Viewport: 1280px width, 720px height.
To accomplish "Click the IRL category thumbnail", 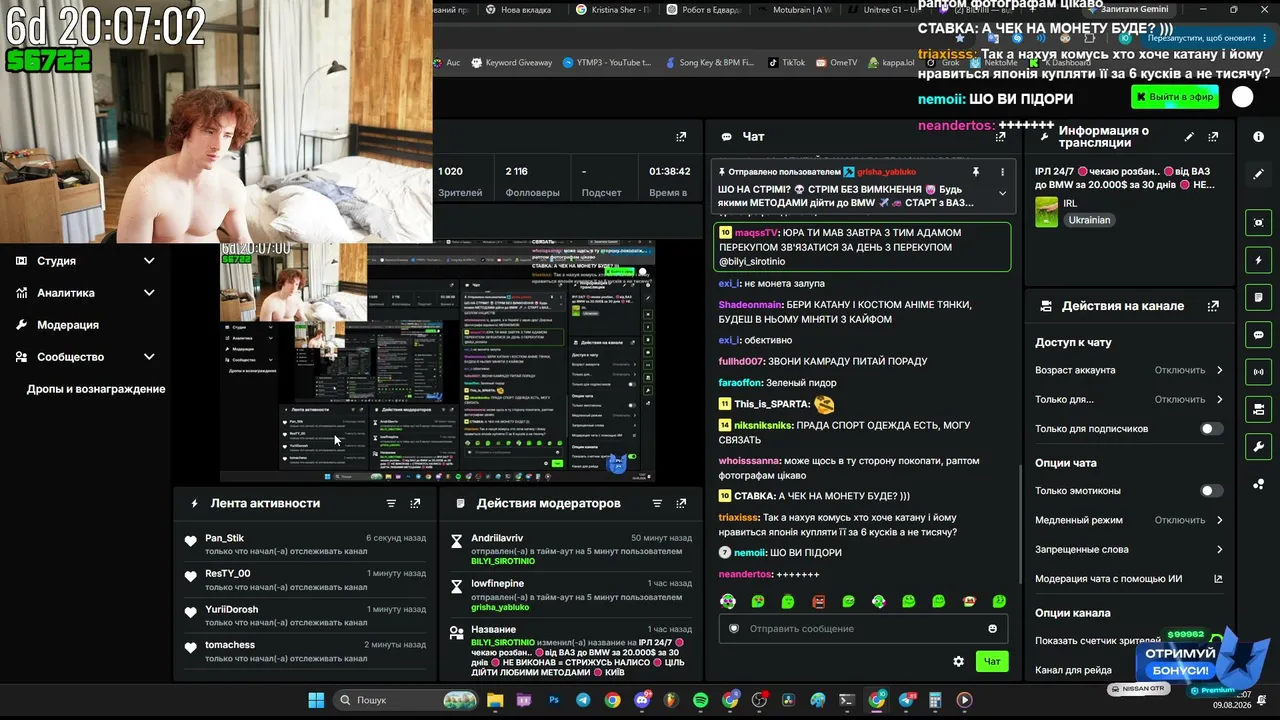I will [x=1046, y=212].
